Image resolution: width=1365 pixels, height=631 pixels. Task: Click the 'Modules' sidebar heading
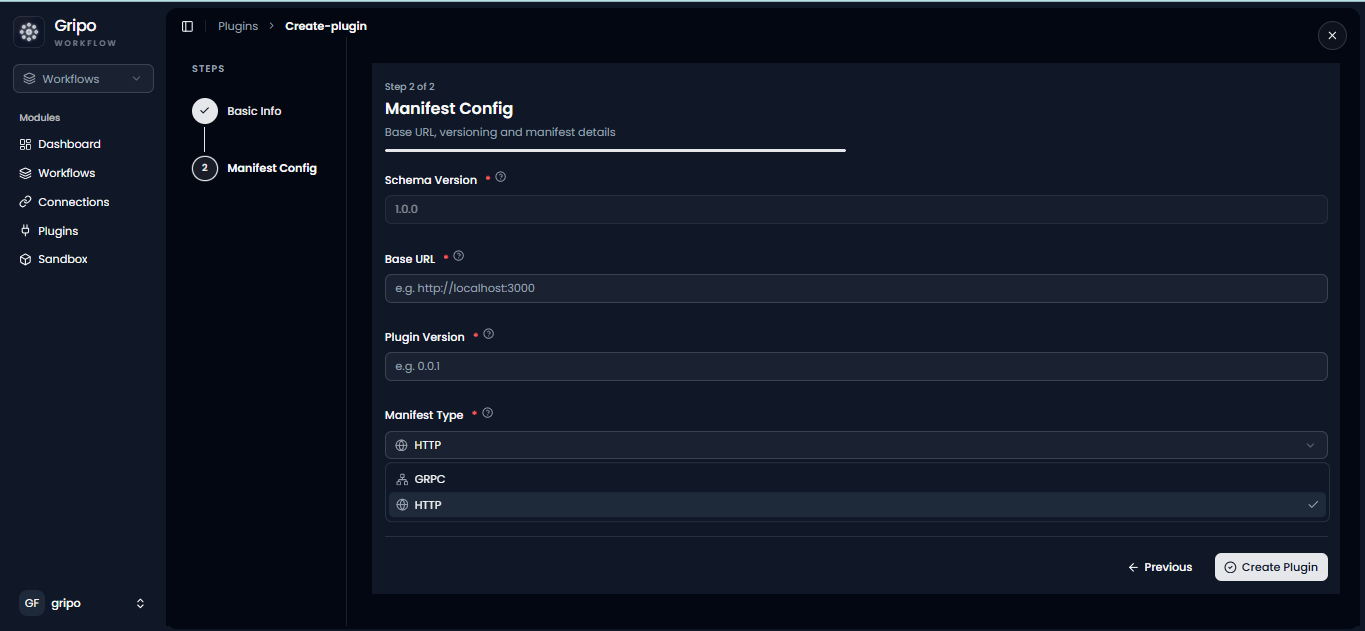click(x=40, y=118)
